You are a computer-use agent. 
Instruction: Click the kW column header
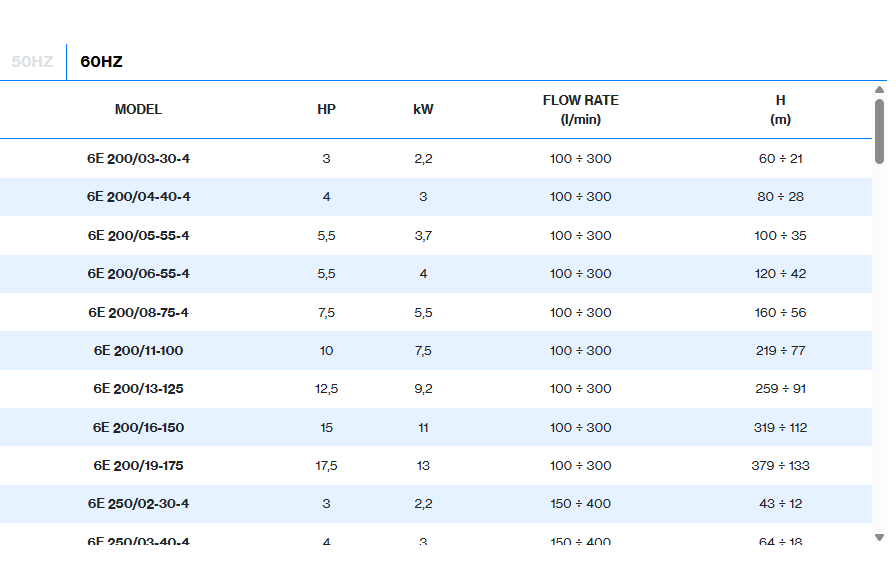pos(423,110)
